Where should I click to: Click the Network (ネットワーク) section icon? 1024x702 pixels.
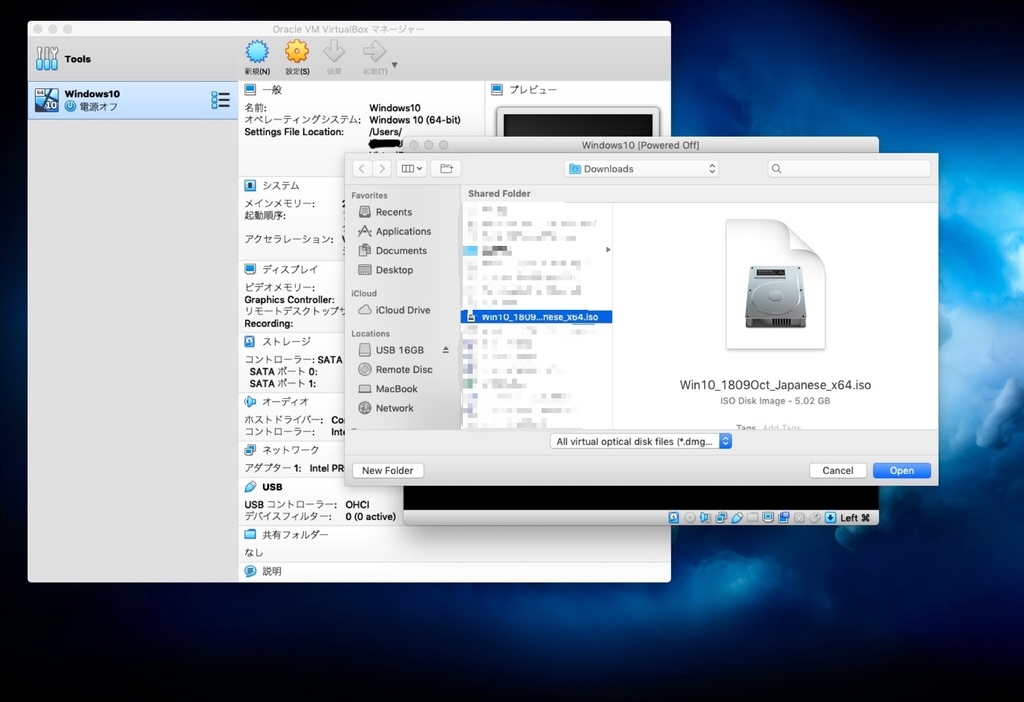[x=250, y=450]
